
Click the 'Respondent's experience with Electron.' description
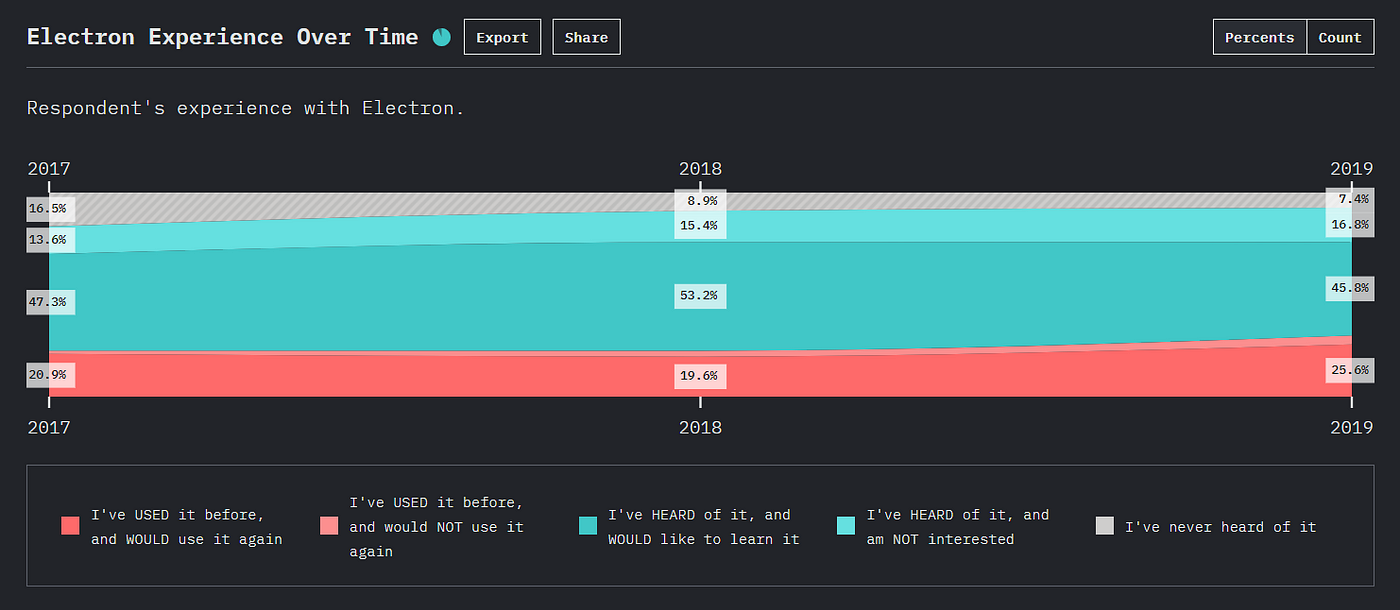point(246,108)
